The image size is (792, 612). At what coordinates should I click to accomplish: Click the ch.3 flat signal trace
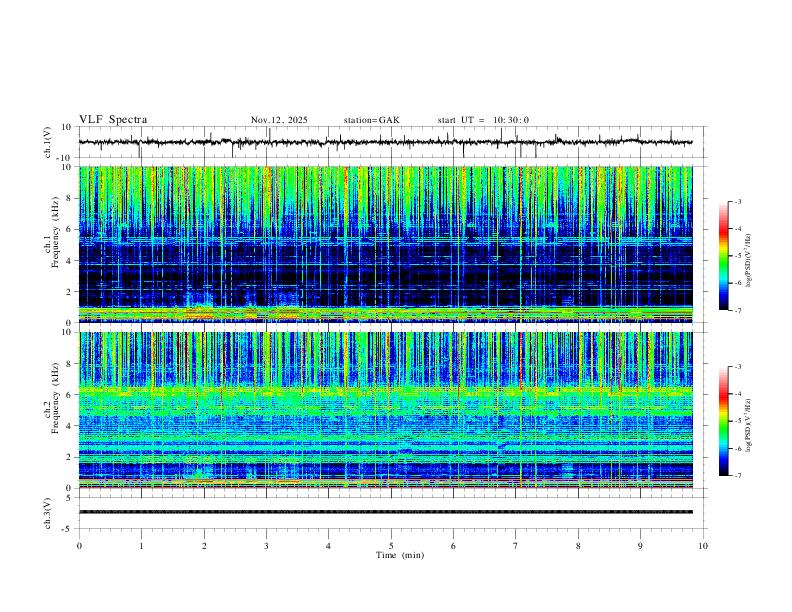pyautogui.click(x=386, y=512)
